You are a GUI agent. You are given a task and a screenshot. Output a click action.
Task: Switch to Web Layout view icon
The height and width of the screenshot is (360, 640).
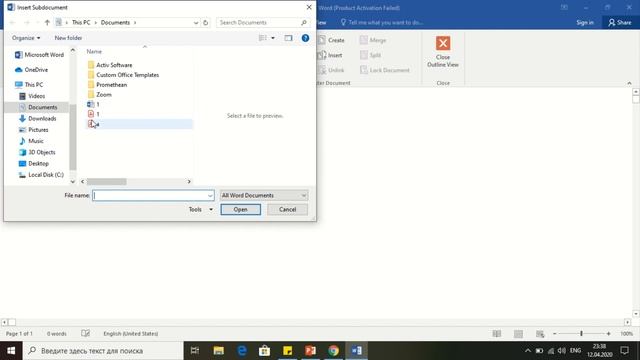540,334
